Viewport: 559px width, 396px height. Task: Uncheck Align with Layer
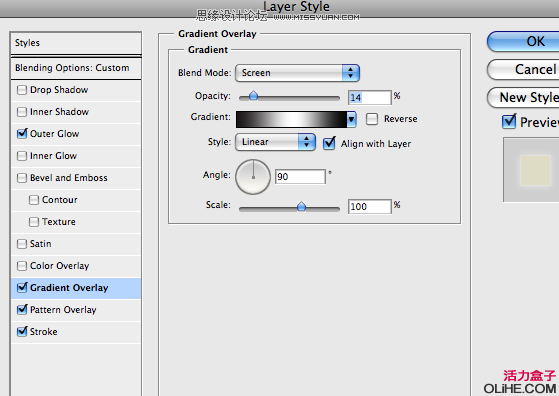[329, 143]
